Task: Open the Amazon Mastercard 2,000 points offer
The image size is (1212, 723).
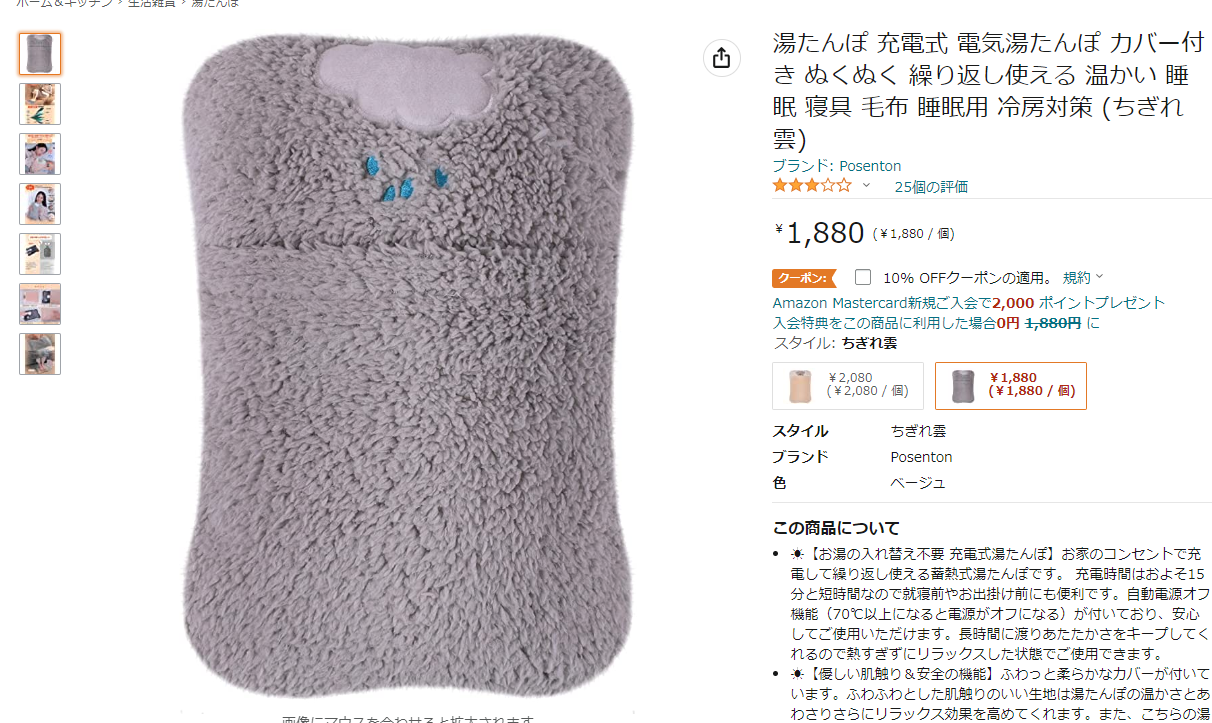Action: pyautogui.click(x=969, y=302)
